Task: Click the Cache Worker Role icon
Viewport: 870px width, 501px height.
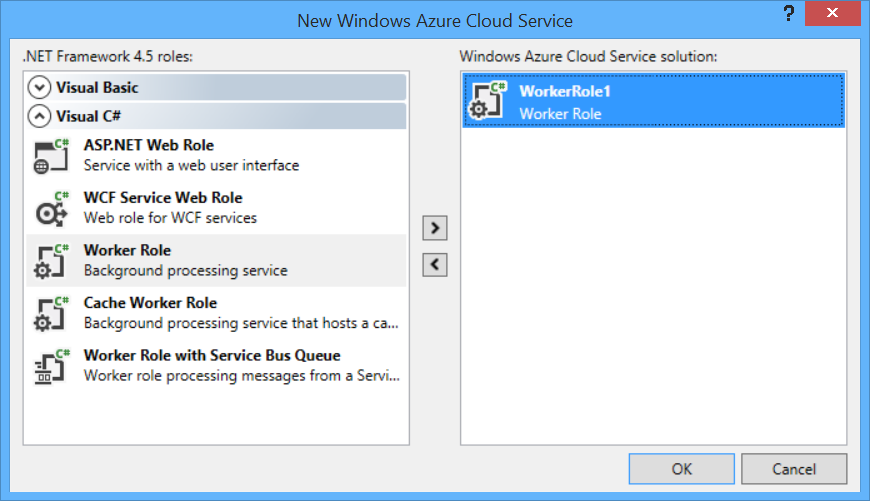Action: [x=51, y=313]
